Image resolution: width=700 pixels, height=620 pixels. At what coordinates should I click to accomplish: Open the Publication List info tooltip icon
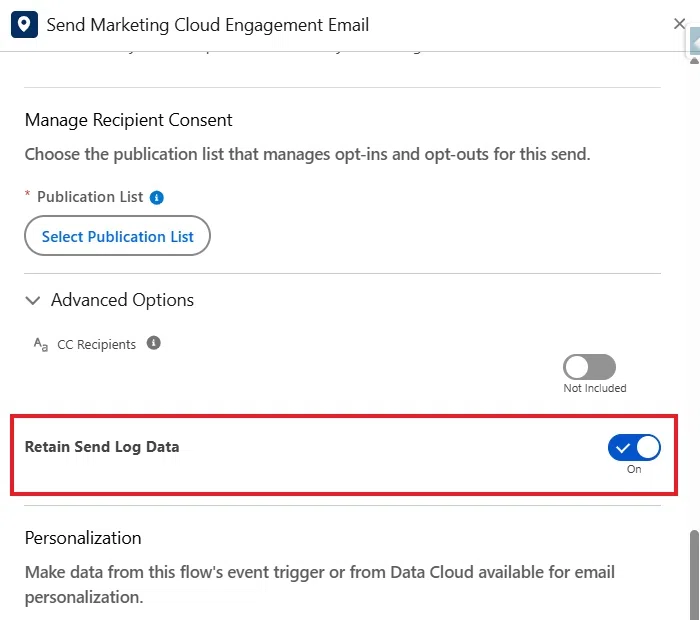point(156,197)
